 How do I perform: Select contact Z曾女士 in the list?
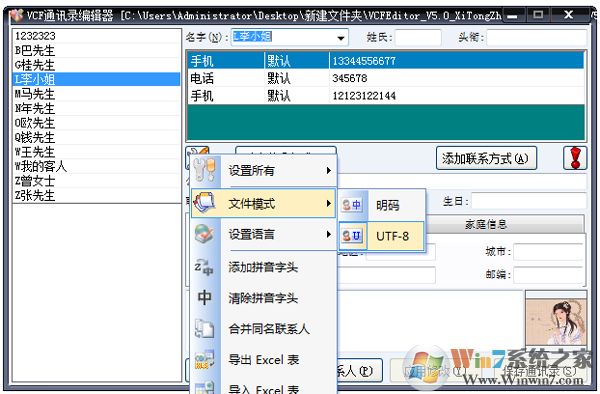[96, 181]
